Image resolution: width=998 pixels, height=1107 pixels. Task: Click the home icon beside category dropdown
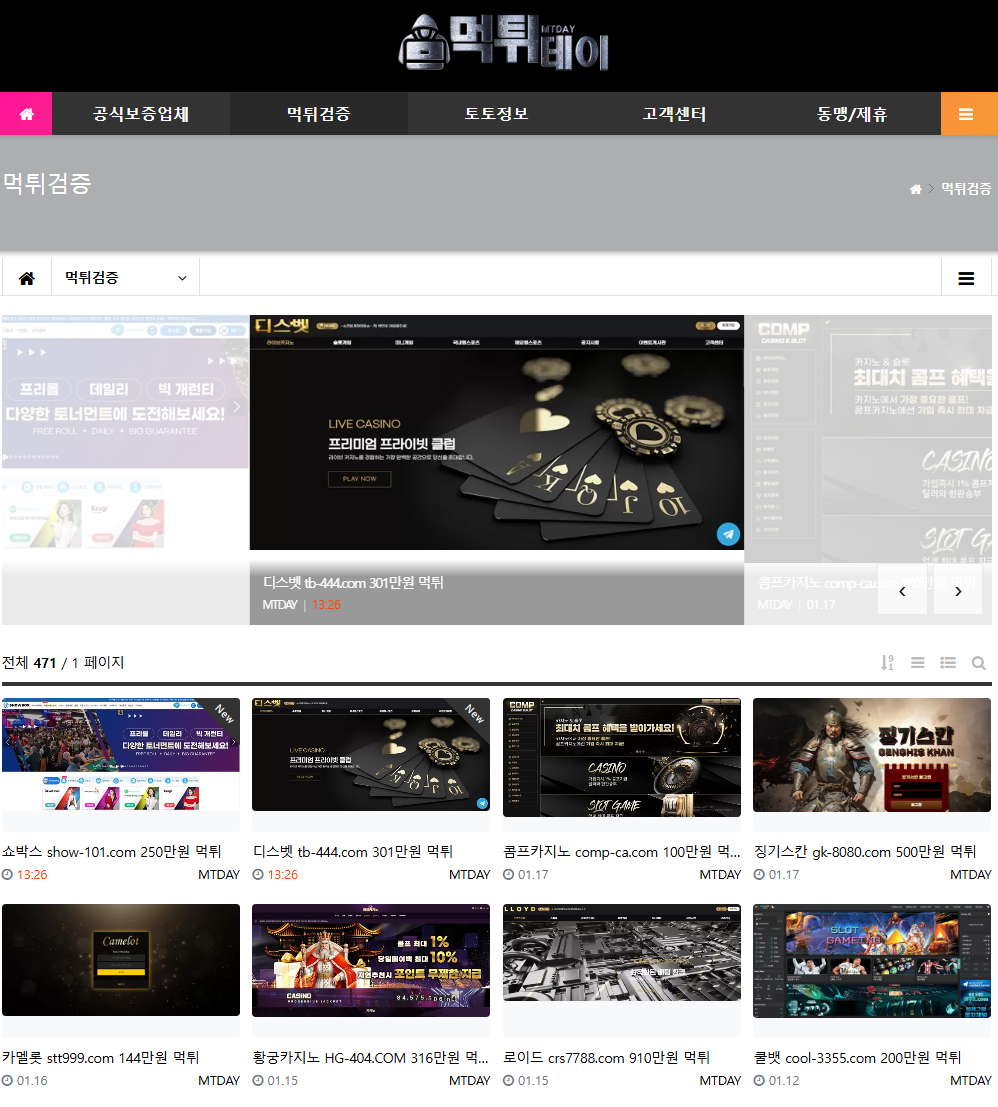[x=27, y=278]
